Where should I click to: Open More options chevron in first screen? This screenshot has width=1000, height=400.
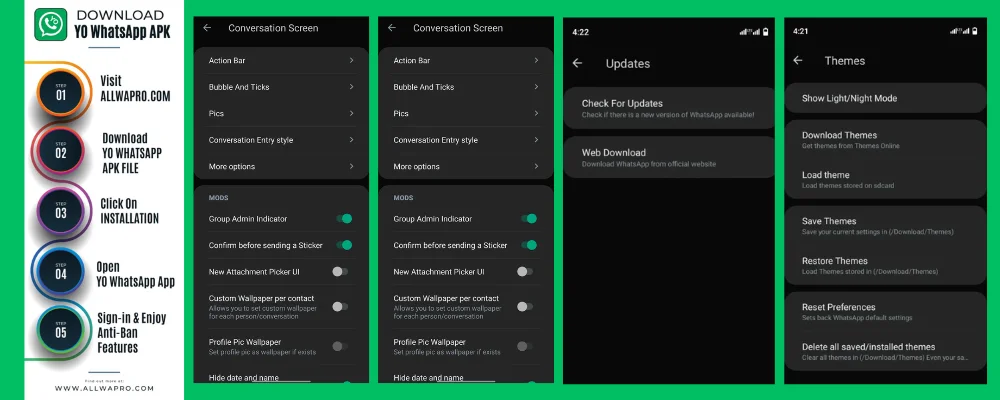pos(351,167)
